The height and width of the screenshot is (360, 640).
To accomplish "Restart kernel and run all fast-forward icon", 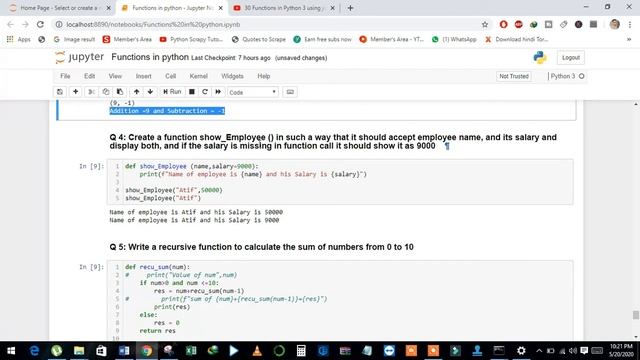I will (218, 92).
